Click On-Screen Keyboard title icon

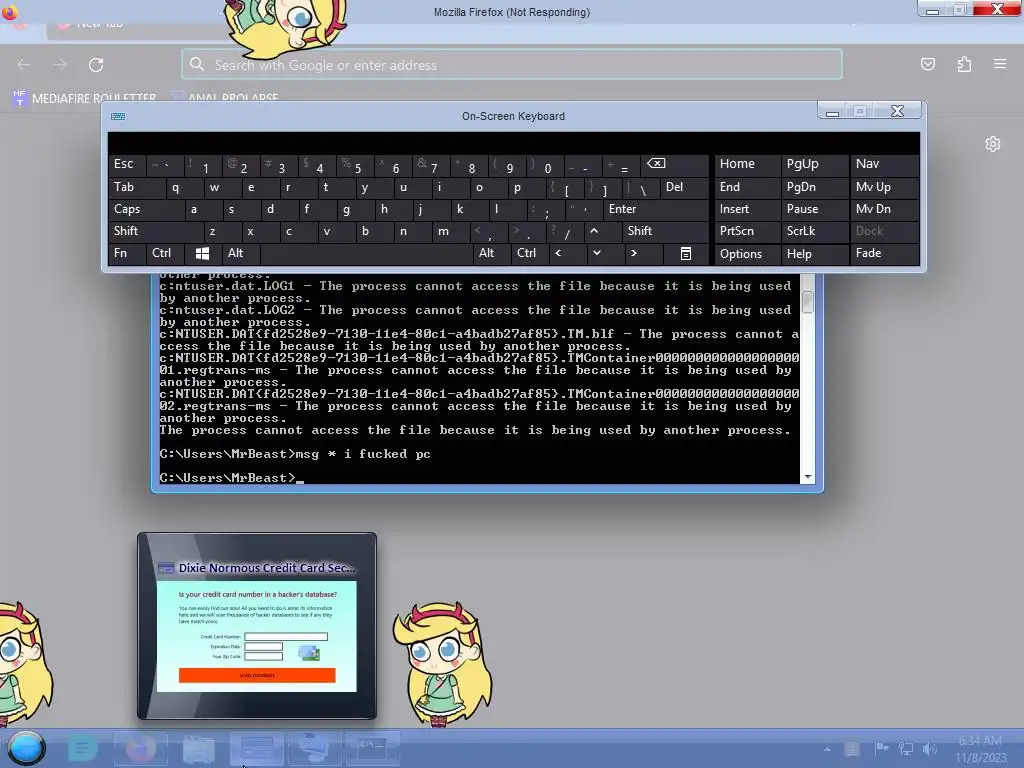pyautogui.click(x=118, y=116)
